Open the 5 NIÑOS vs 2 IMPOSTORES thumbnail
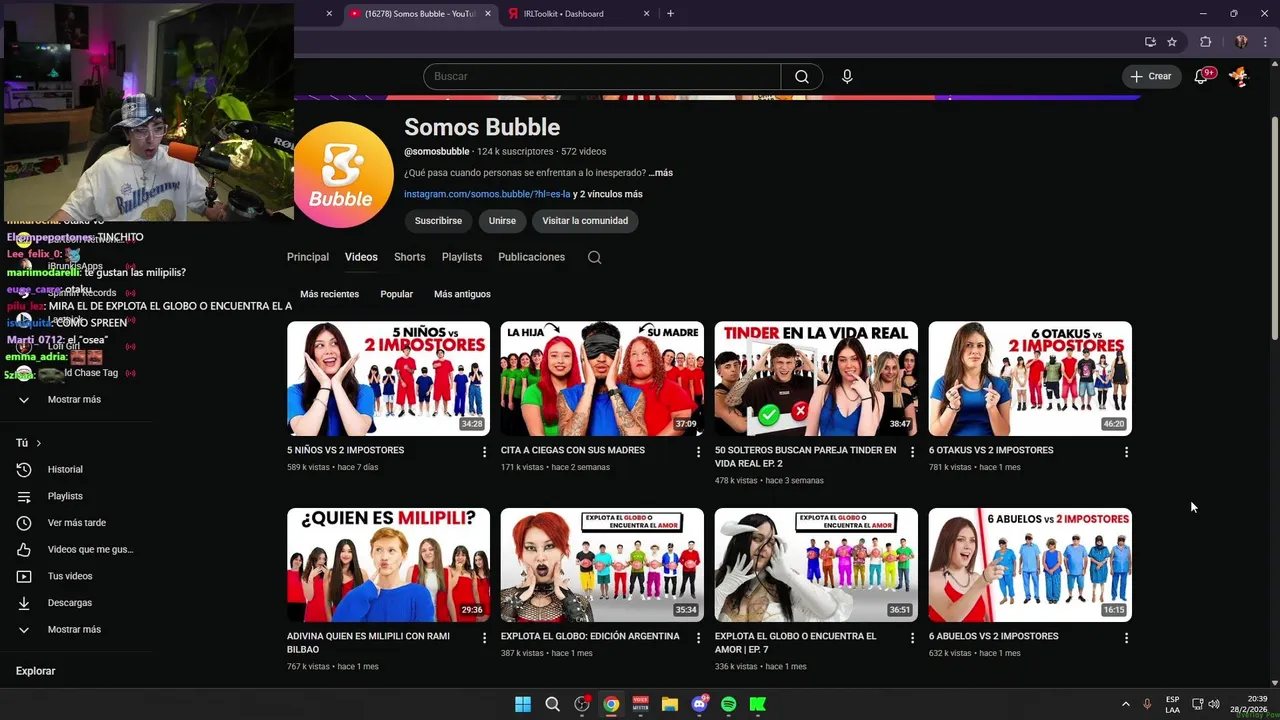 coord(388,378)
